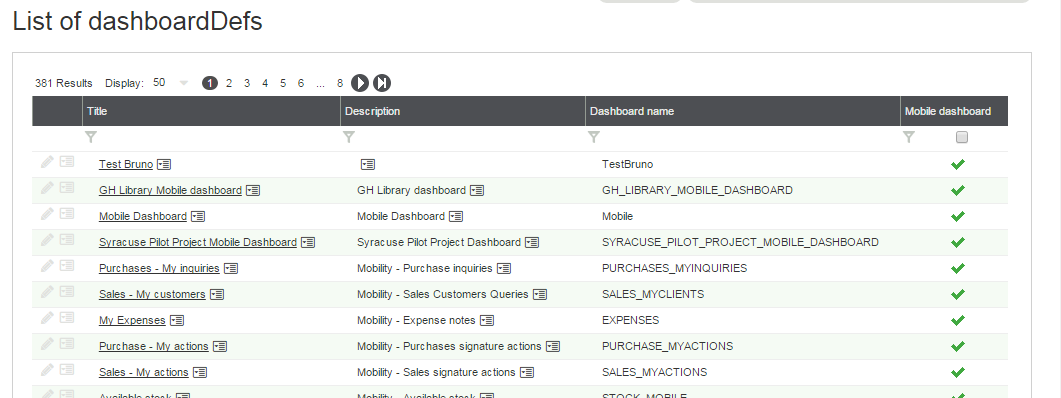The height and width of the screenshot is (398, 1061).
Task: Open Dashboard name column filter
Action: coord(593,137)
